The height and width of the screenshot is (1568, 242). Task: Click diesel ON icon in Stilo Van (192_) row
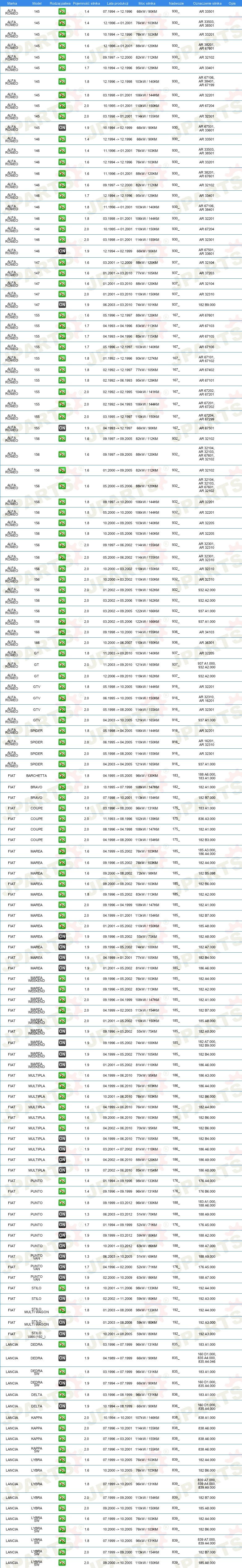click(x=62, y=1334)
